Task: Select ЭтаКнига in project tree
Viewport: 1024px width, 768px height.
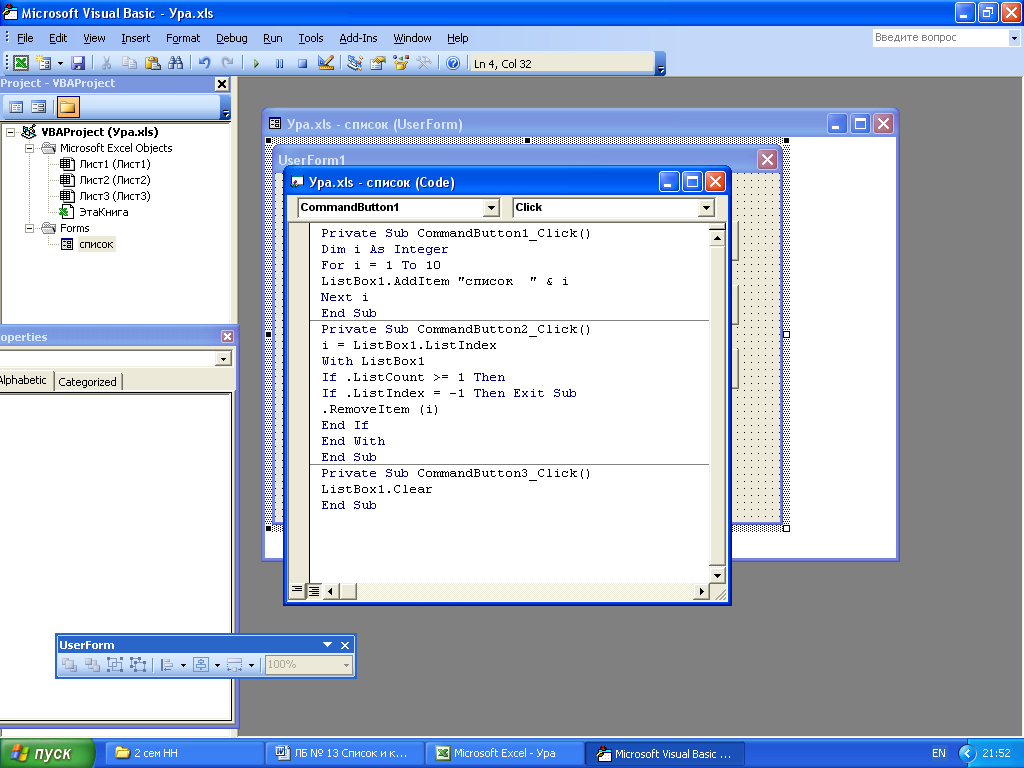Action: [103, 212]
